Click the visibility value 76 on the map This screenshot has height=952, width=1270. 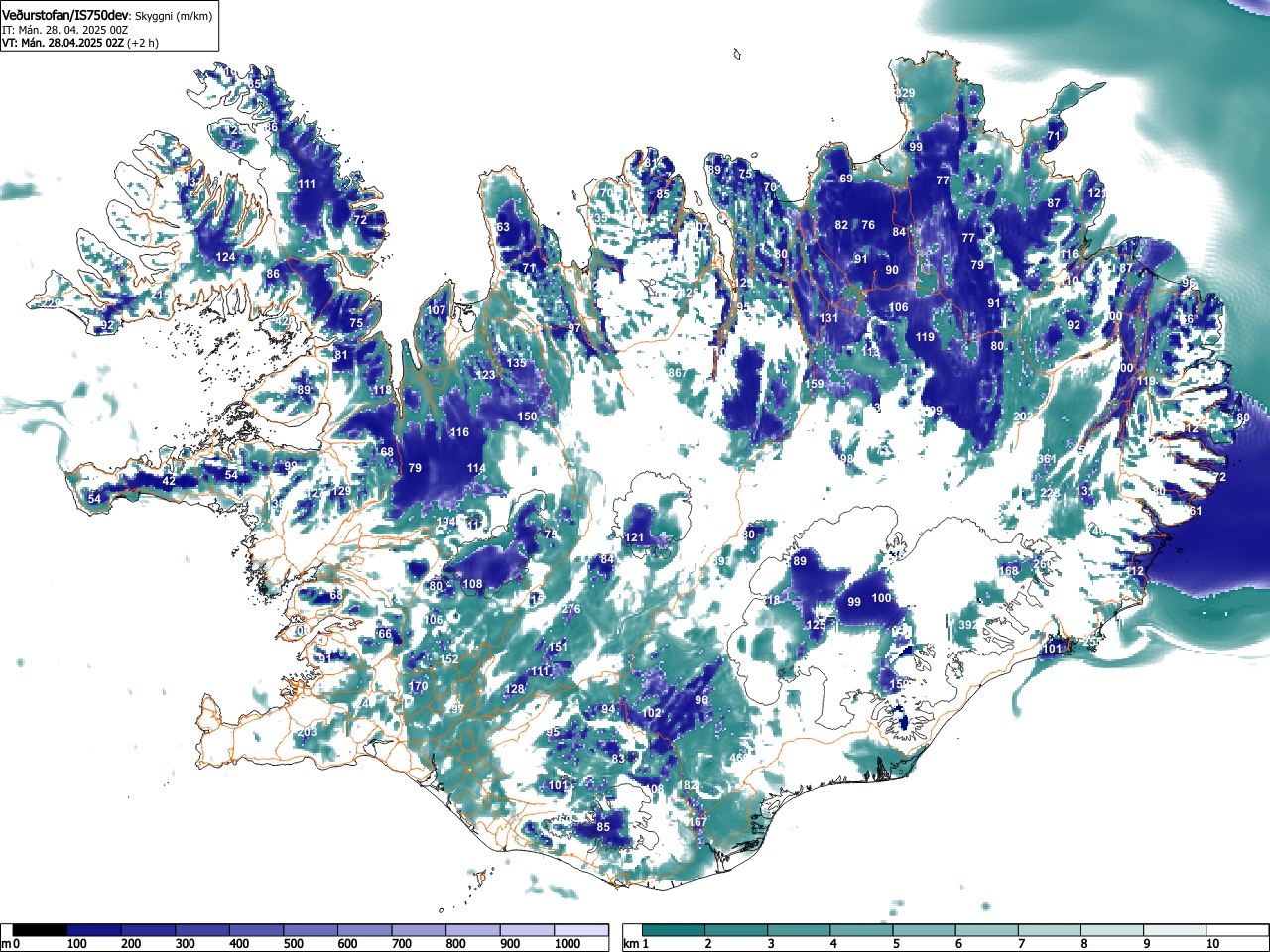[868, 225]
